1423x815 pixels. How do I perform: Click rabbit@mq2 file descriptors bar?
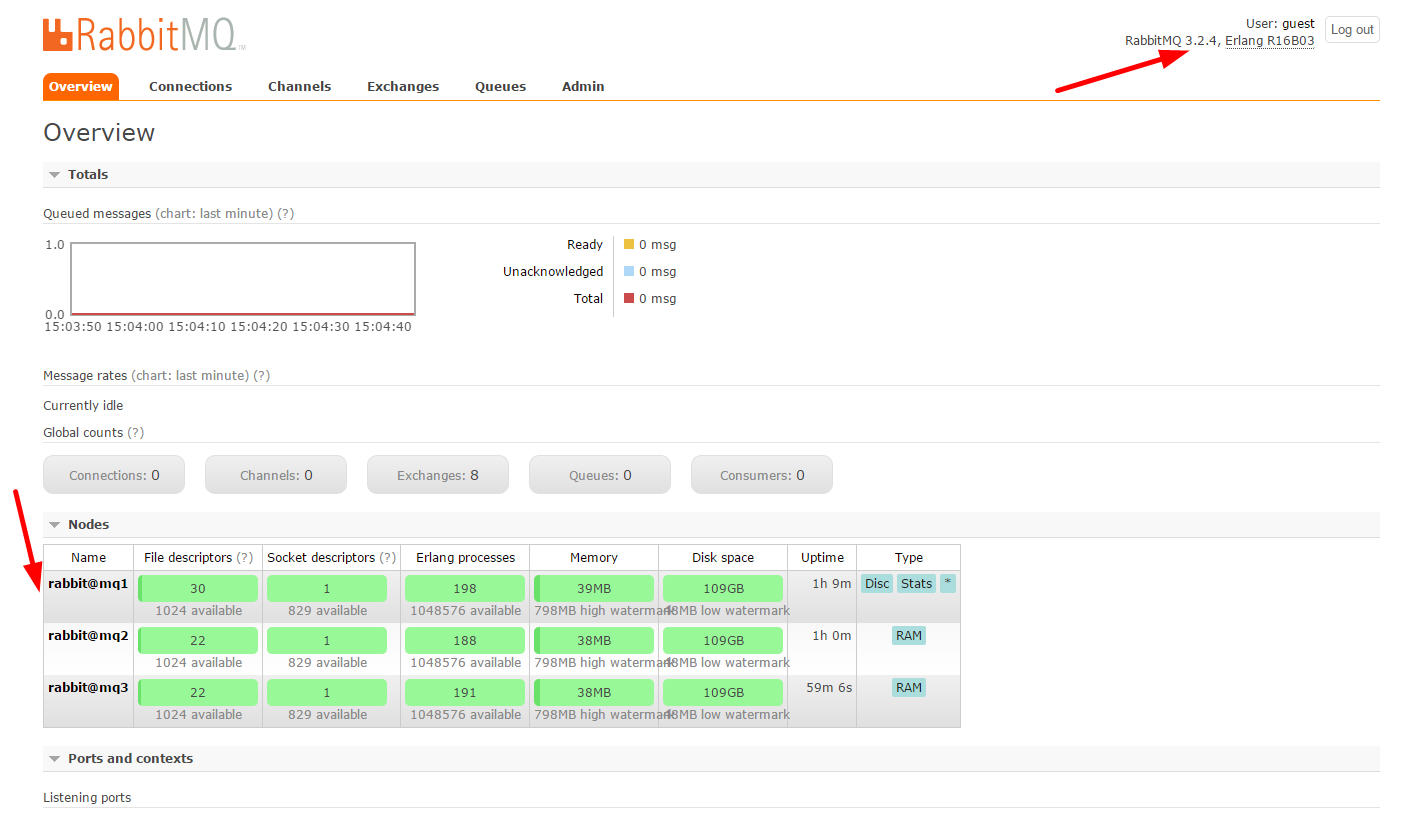(x=198, y=640)
